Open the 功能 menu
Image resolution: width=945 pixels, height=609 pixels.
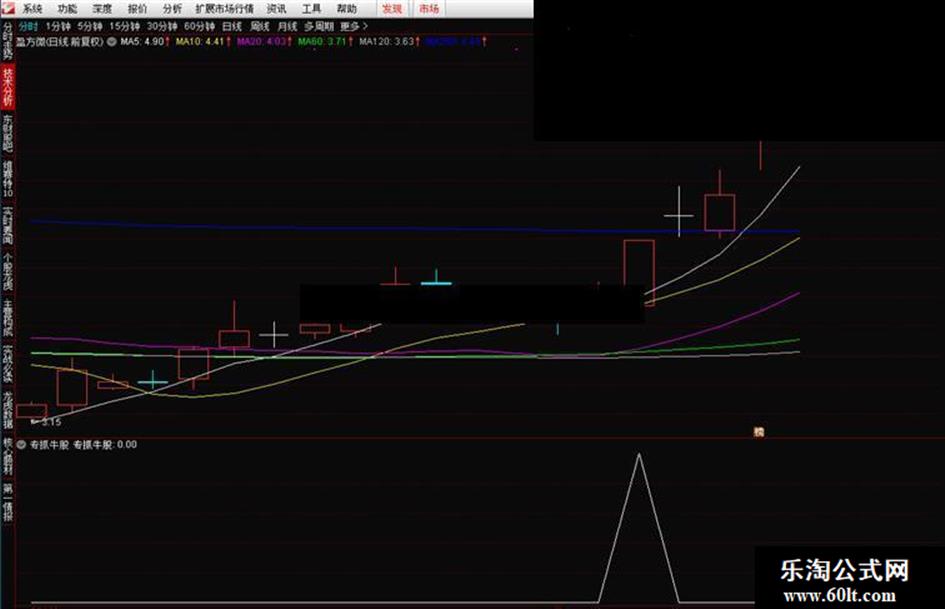pos(68,8)
